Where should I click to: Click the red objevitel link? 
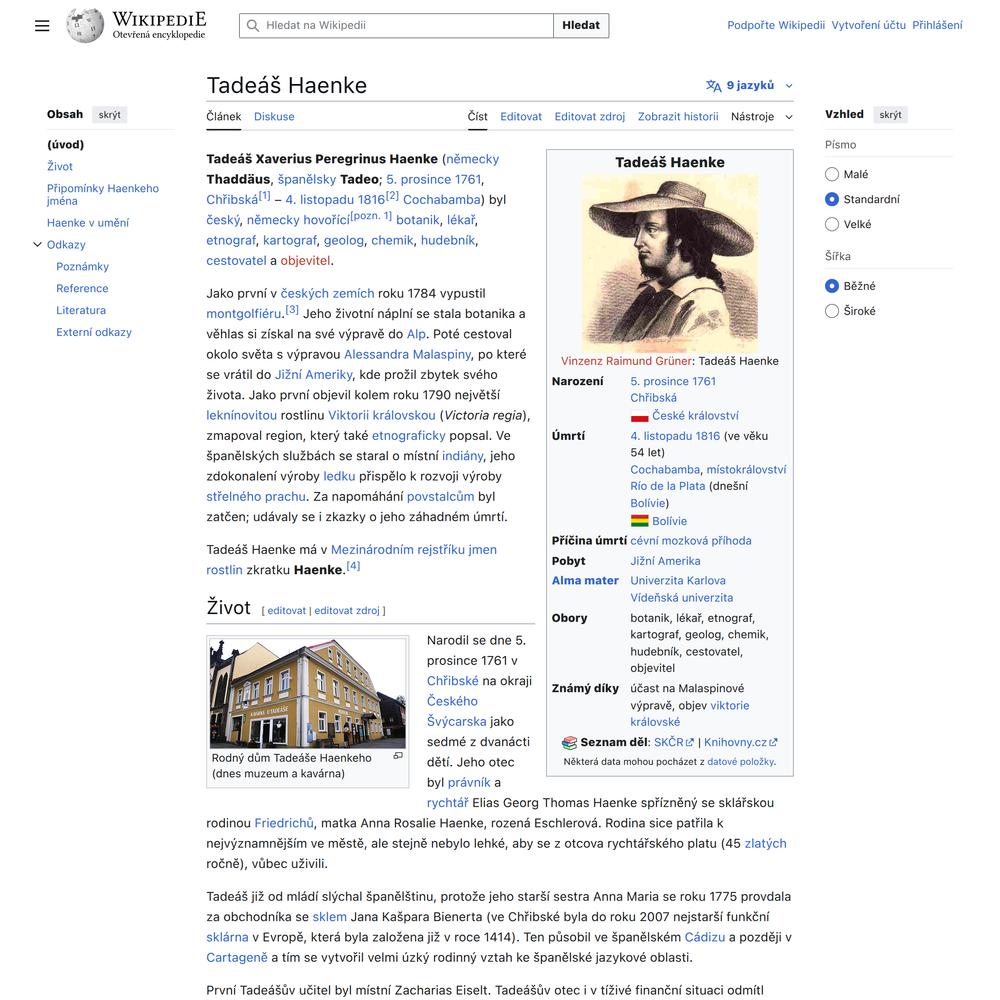point(305,261)
